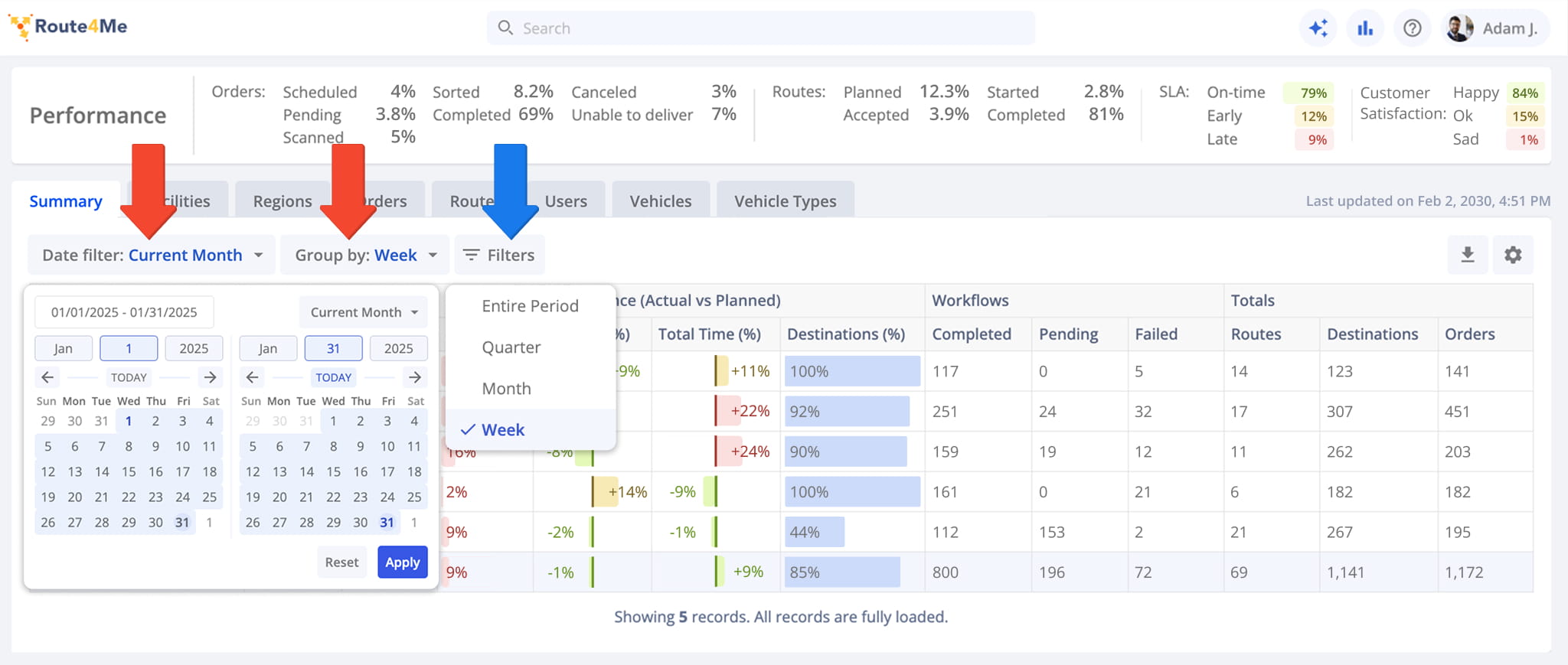1568x665 pixels.
Task: Click the start day field showing 1
Action: (129, 348)
